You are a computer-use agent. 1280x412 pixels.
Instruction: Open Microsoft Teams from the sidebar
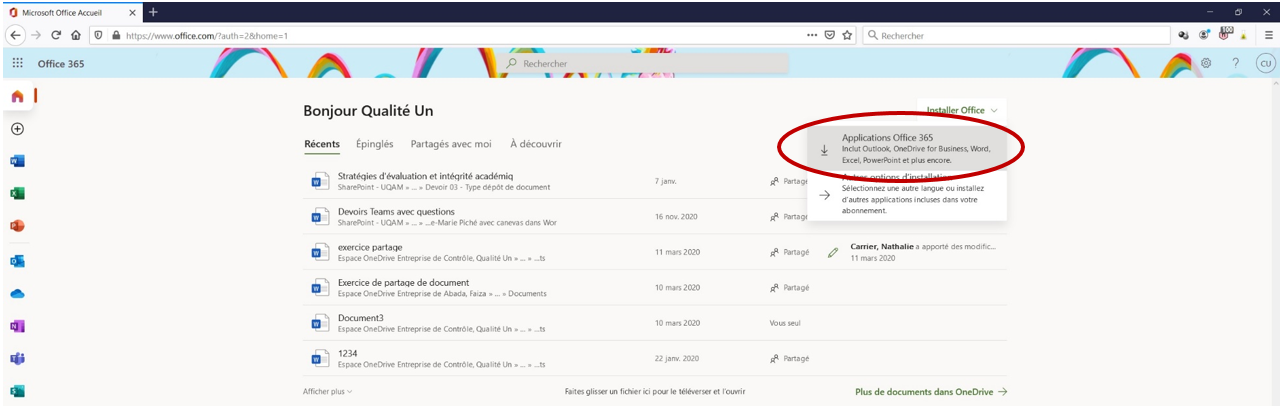[17, 359]
